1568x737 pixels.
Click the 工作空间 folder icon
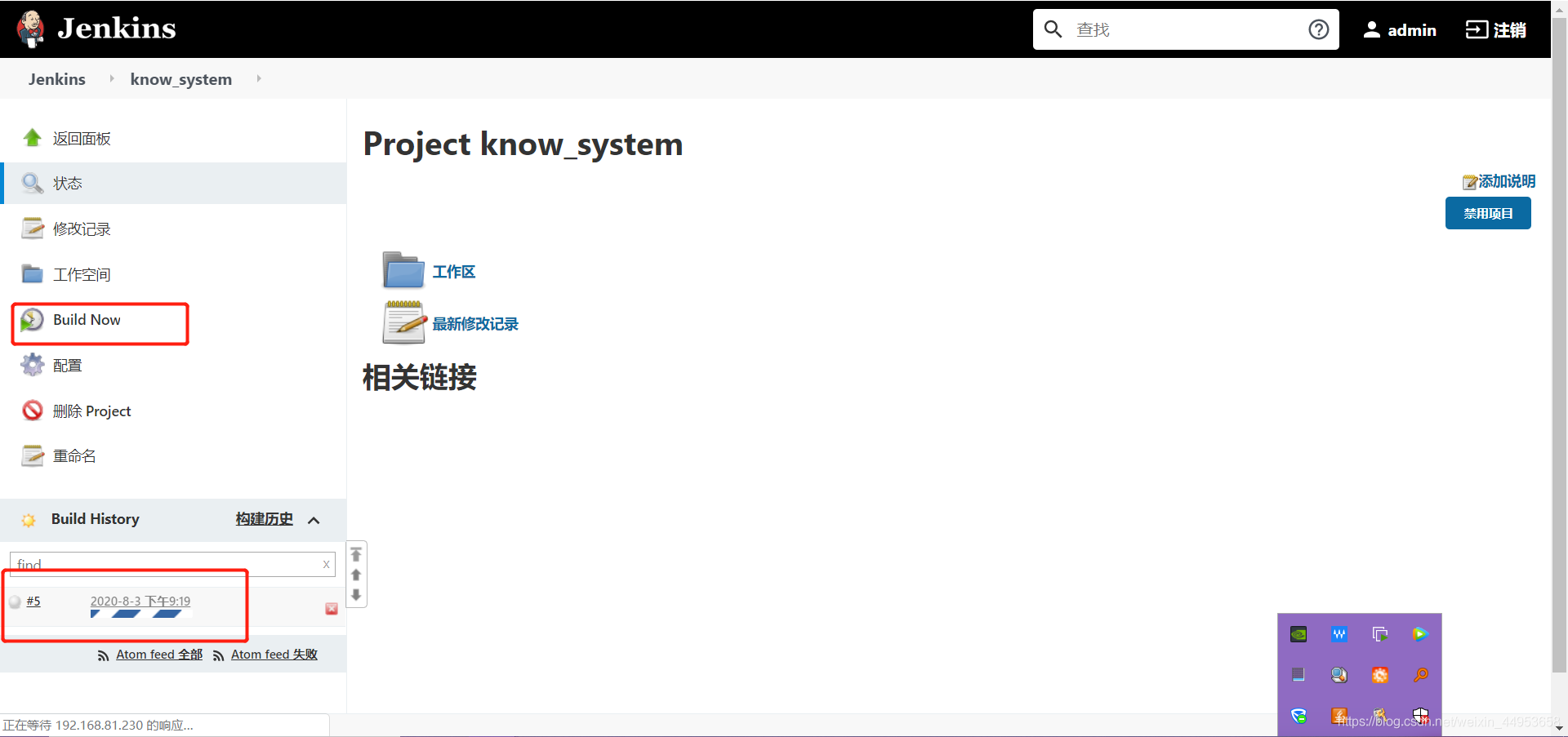coord(33,273)
